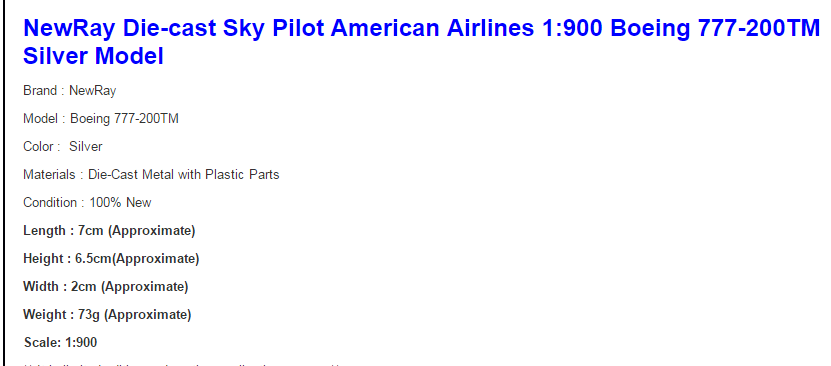Image resolution: width=831 pixels, height=366 pixels.
Task: Click 'American Airlines' in the title
Action: 432,28
